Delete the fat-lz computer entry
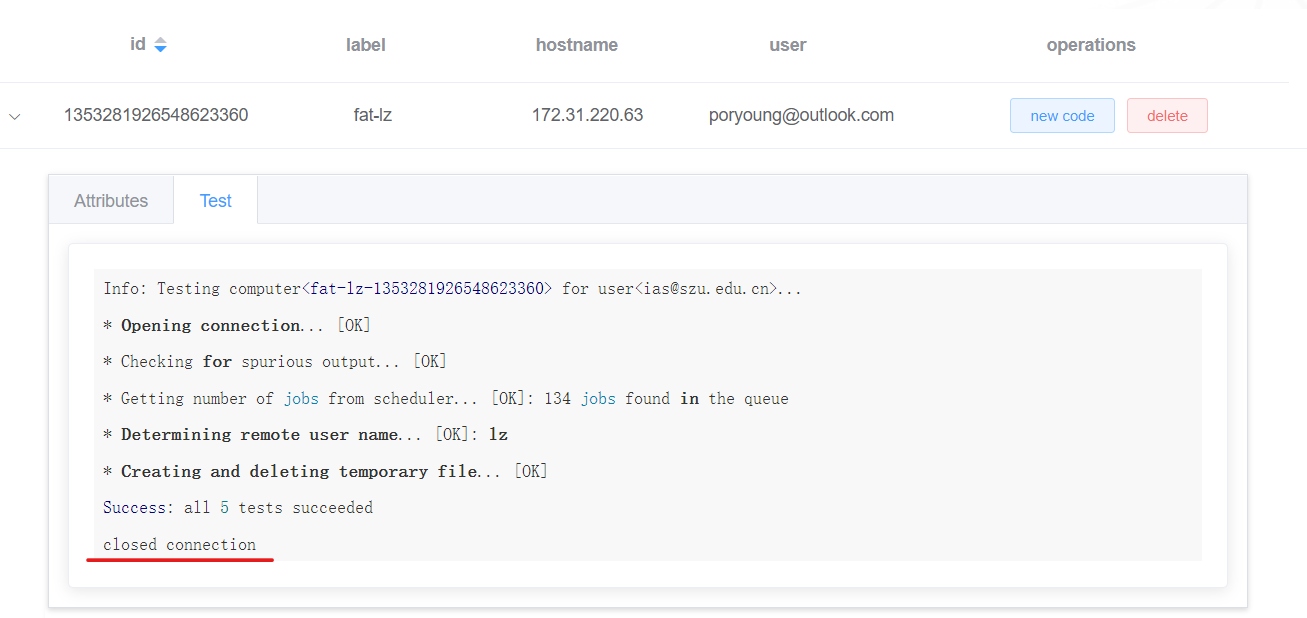 tap(1167, 116)
